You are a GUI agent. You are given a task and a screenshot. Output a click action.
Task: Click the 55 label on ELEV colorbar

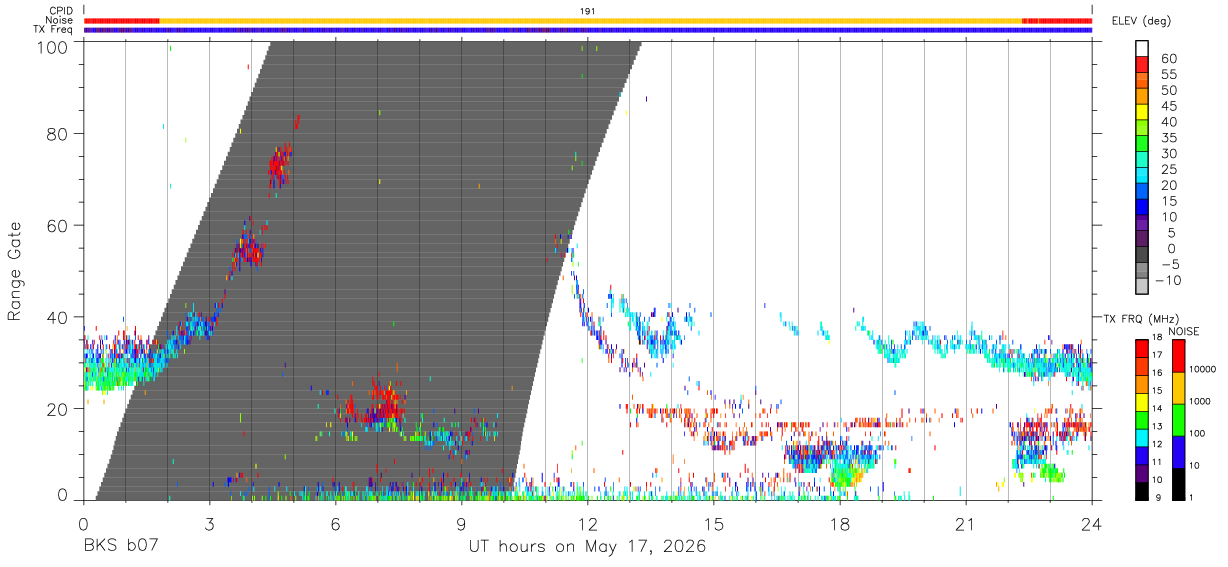point(1168,75)
